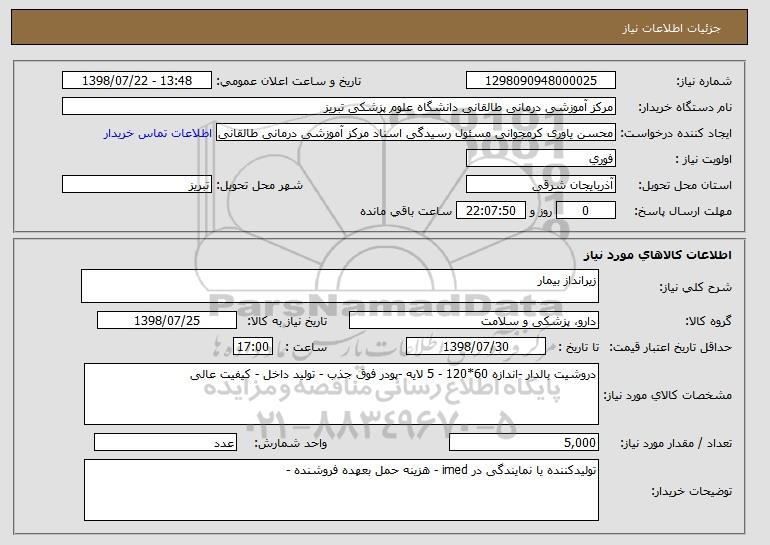Click the ساعت باقی مانده text
770x545 pixels.
tap(406, 211)
